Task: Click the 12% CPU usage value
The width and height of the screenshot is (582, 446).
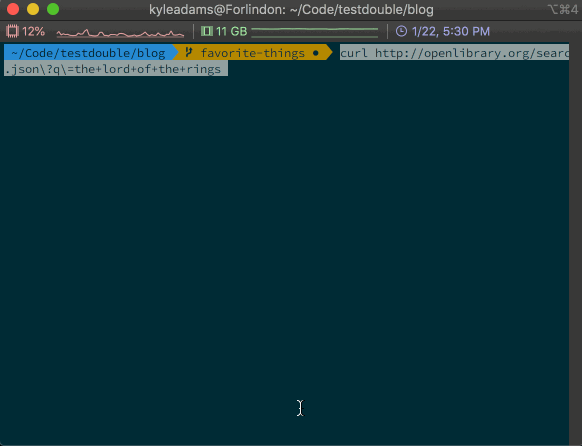Action: coord(33,32)
